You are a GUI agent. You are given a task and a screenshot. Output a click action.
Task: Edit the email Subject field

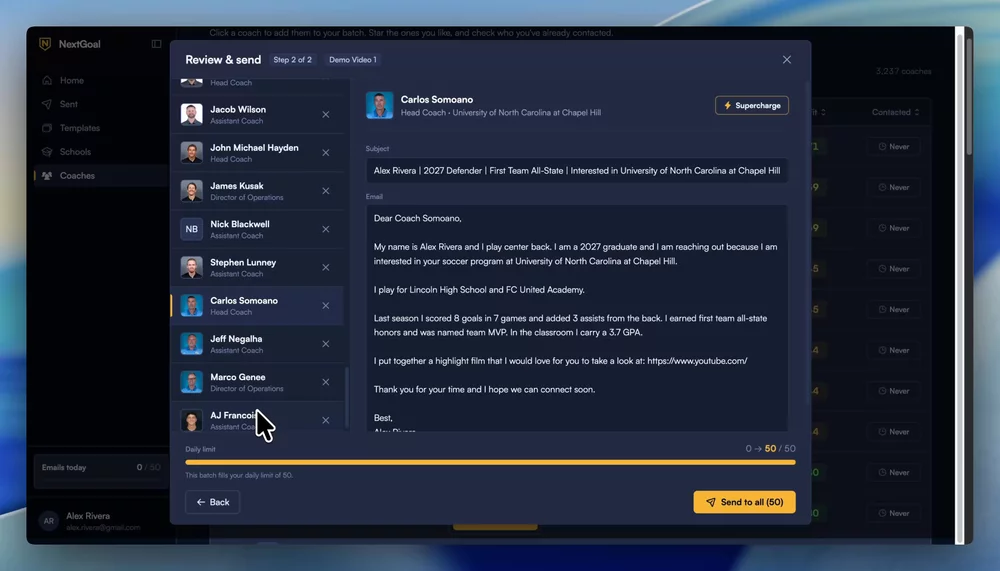point(577,170)
